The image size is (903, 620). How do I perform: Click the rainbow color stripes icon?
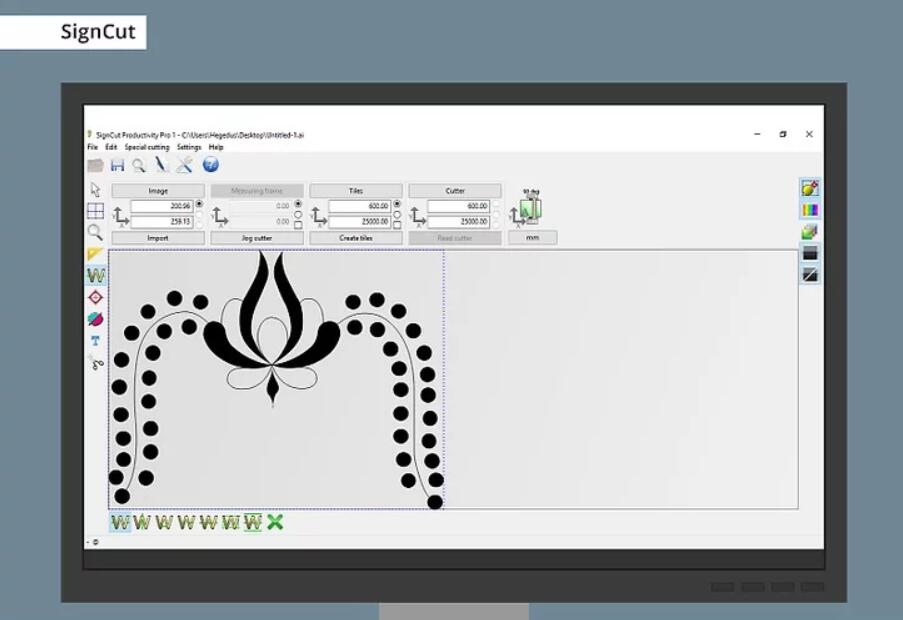point(810,210)
